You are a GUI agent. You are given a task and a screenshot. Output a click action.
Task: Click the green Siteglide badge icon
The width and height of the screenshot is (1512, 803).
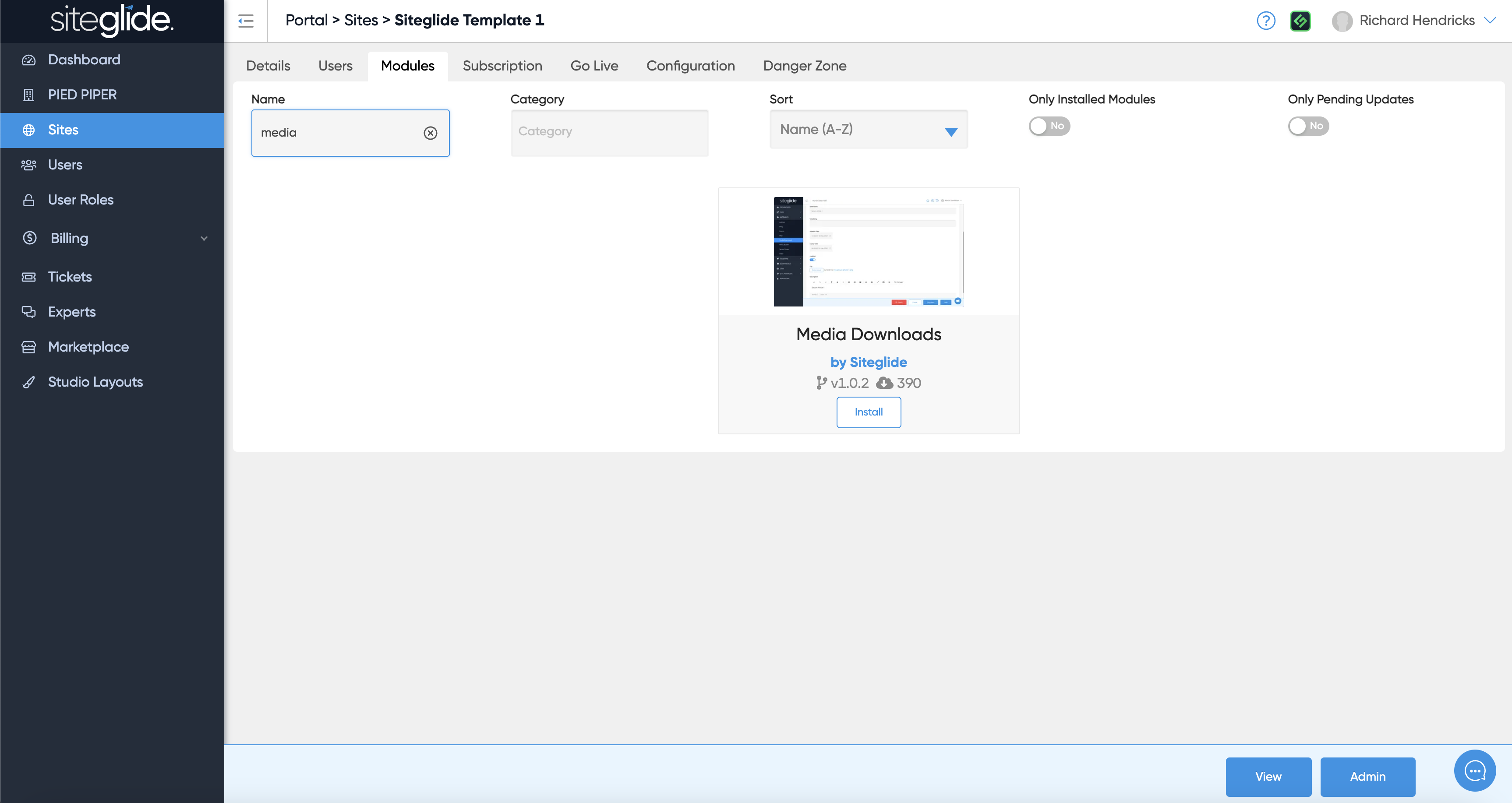tap(1300, 21)
